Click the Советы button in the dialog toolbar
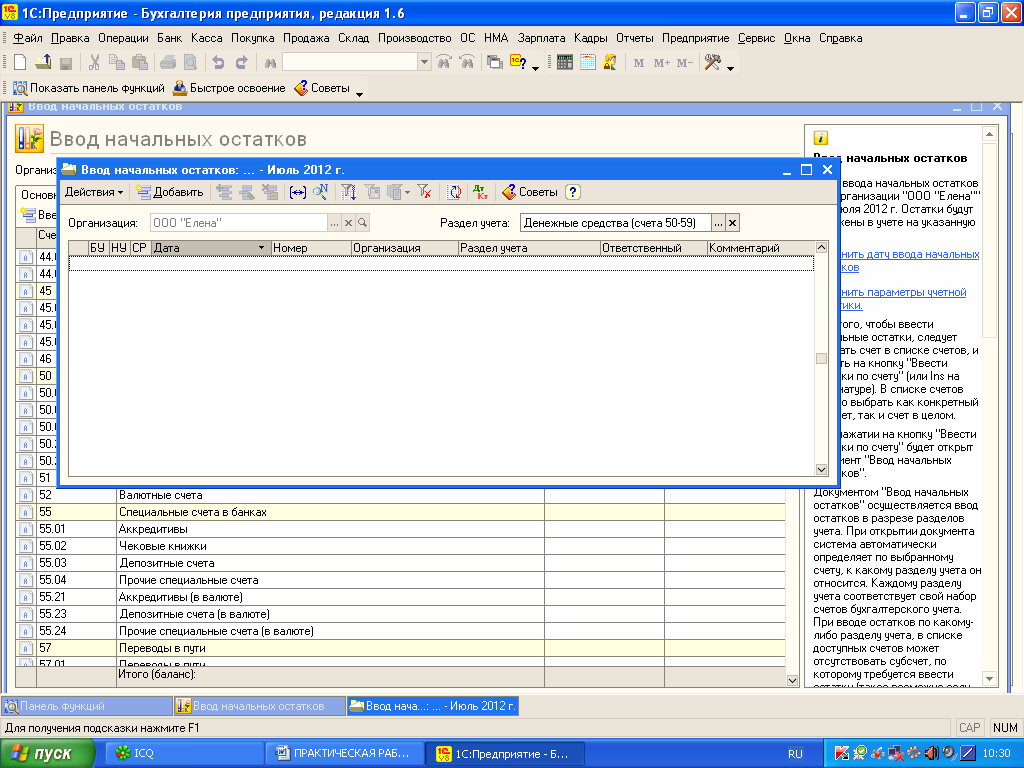 530,192
